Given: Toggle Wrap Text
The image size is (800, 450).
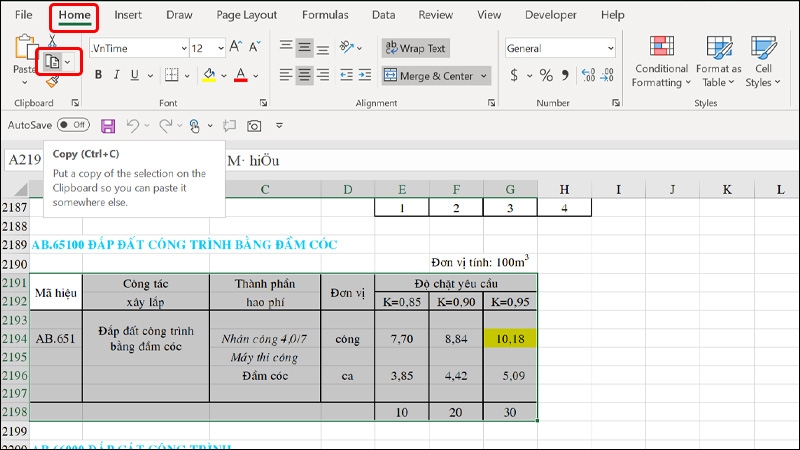Looking at the screenshot, I should point(415,48).
